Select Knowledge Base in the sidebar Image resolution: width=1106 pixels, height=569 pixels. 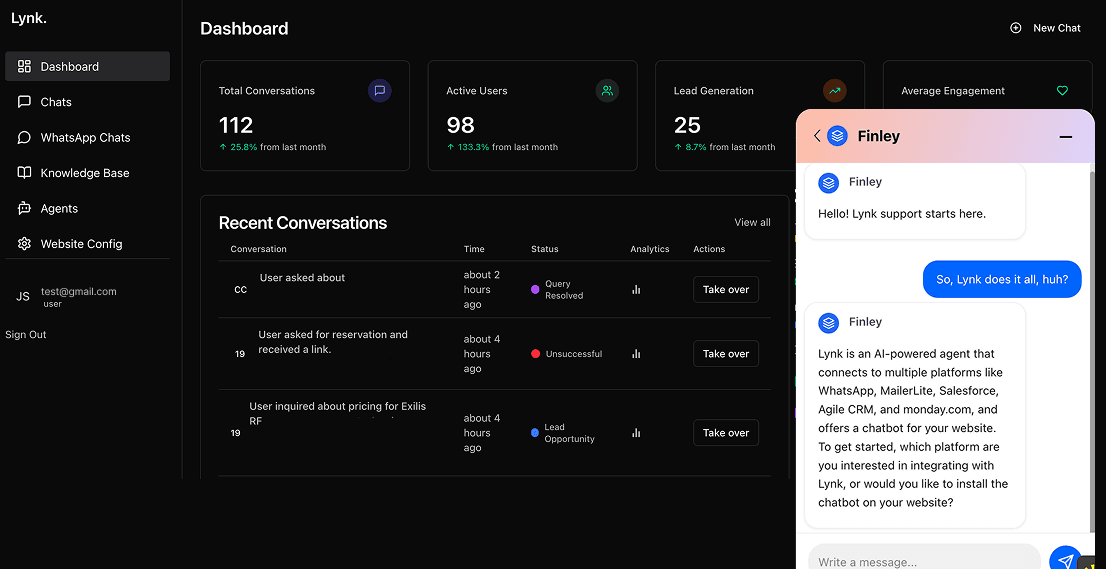coord(87,173)
